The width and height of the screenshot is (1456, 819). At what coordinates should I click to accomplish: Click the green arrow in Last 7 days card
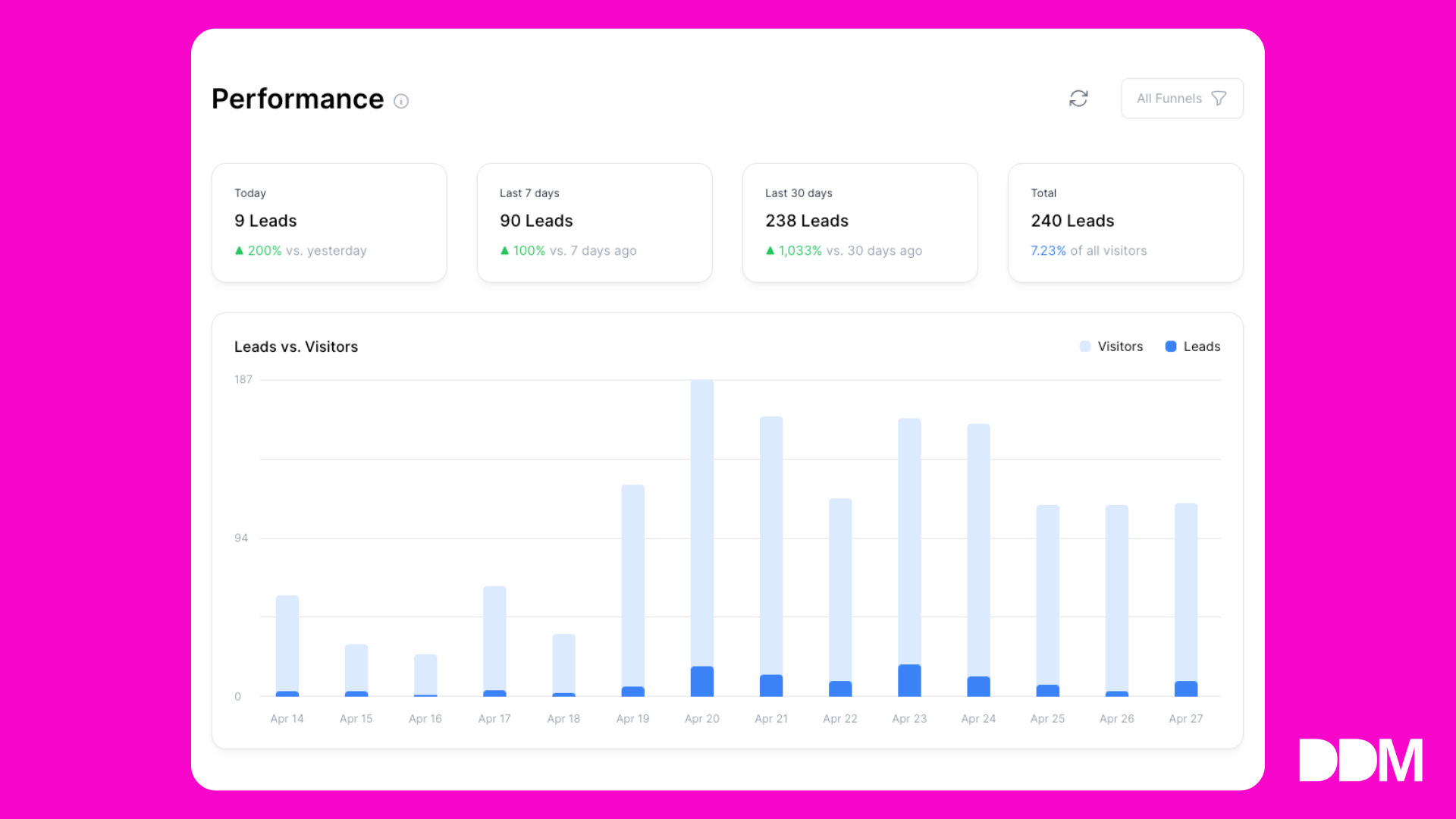coord(504,250)
